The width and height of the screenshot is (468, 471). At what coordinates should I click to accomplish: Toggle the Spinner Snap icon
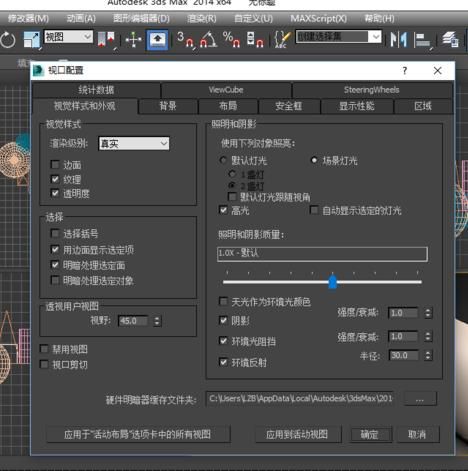pyautogui.click(x=255, y=40)
